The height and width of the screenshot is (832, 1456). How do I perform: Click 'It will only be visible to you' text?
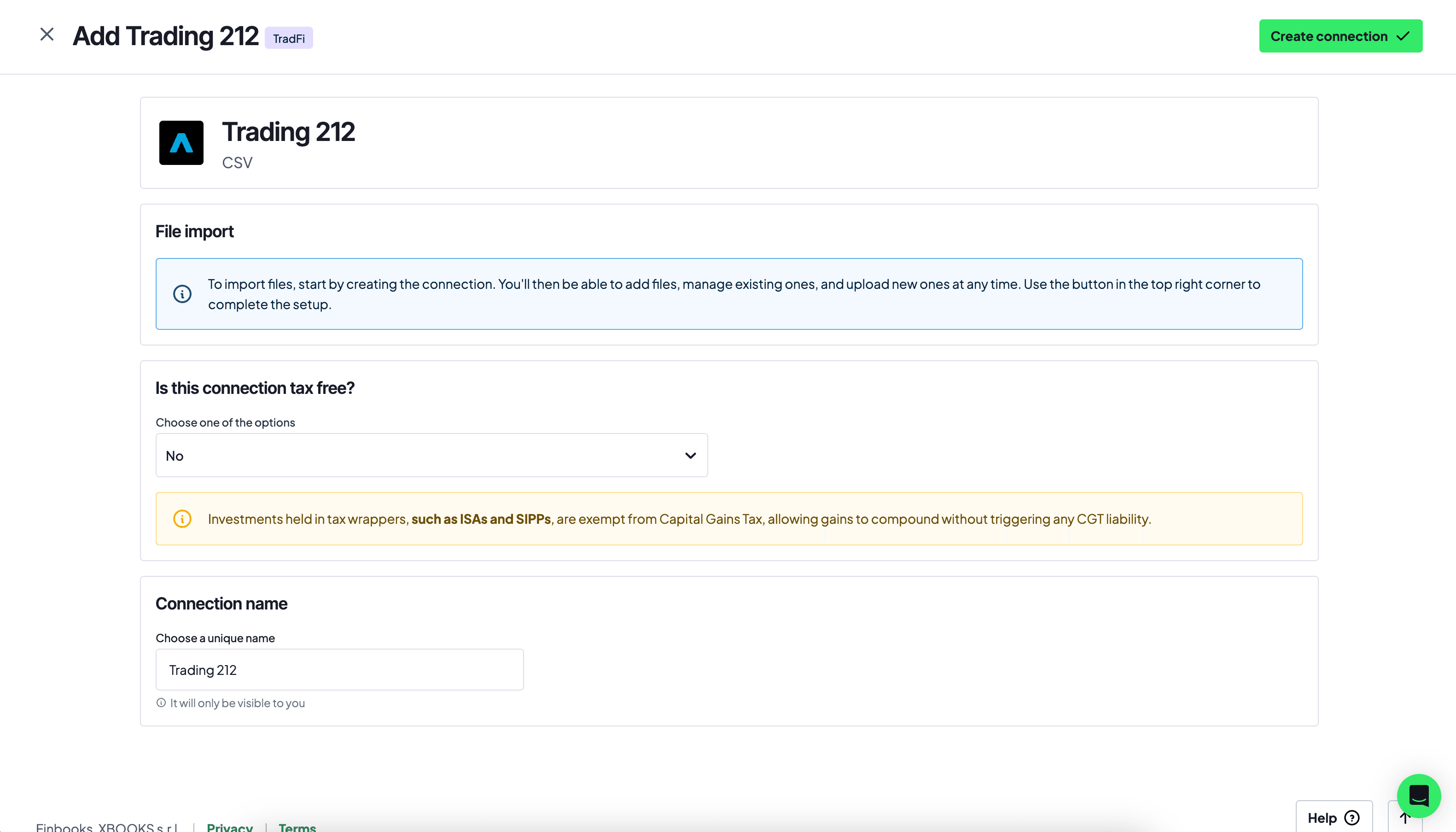tap(238, 703)
